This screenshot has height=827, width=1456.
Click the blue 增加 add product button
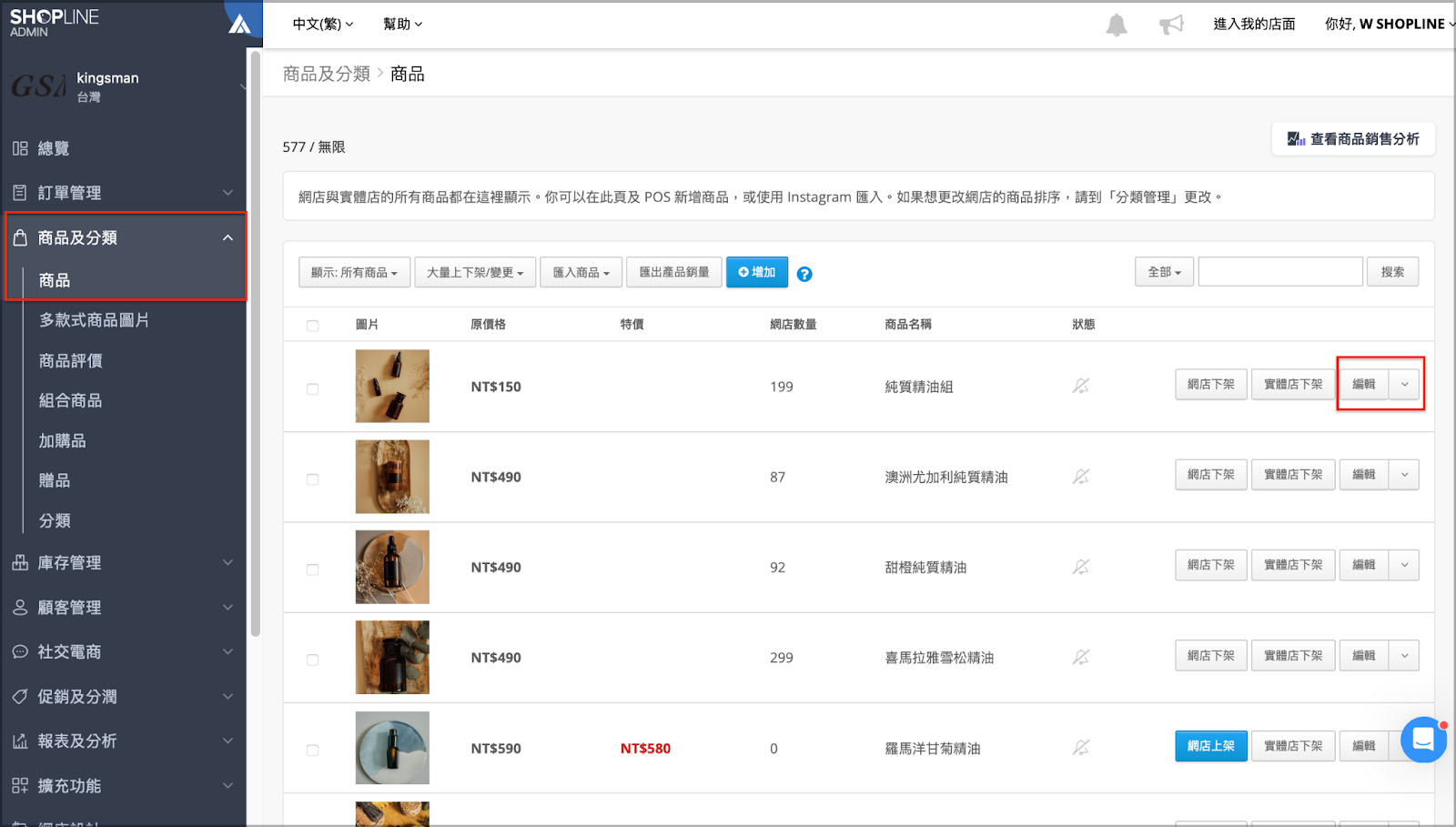tap(757, 272)
